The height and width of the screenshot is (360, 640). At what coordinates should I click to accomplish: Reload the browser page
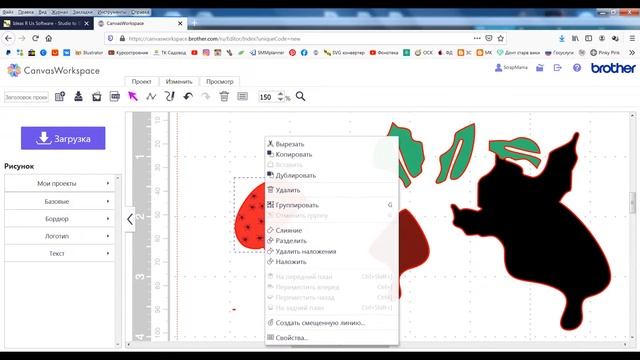point(36,38)
